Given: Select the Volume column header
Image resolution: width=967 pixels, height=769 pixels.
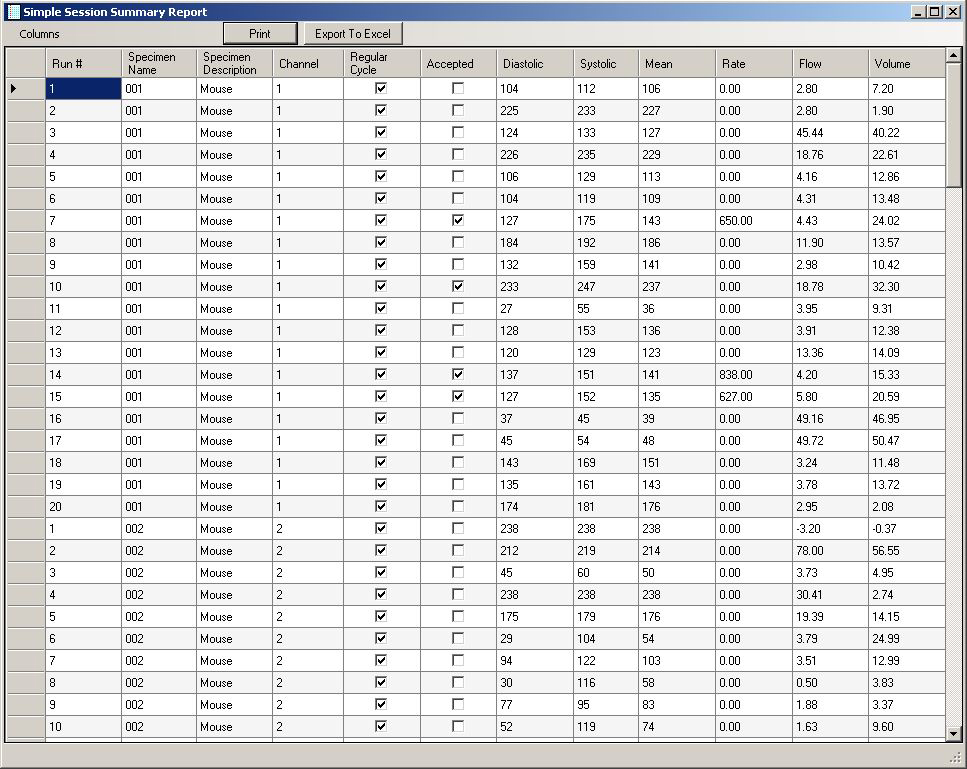Looking at the screenshot, I should [x=905, y=64].
